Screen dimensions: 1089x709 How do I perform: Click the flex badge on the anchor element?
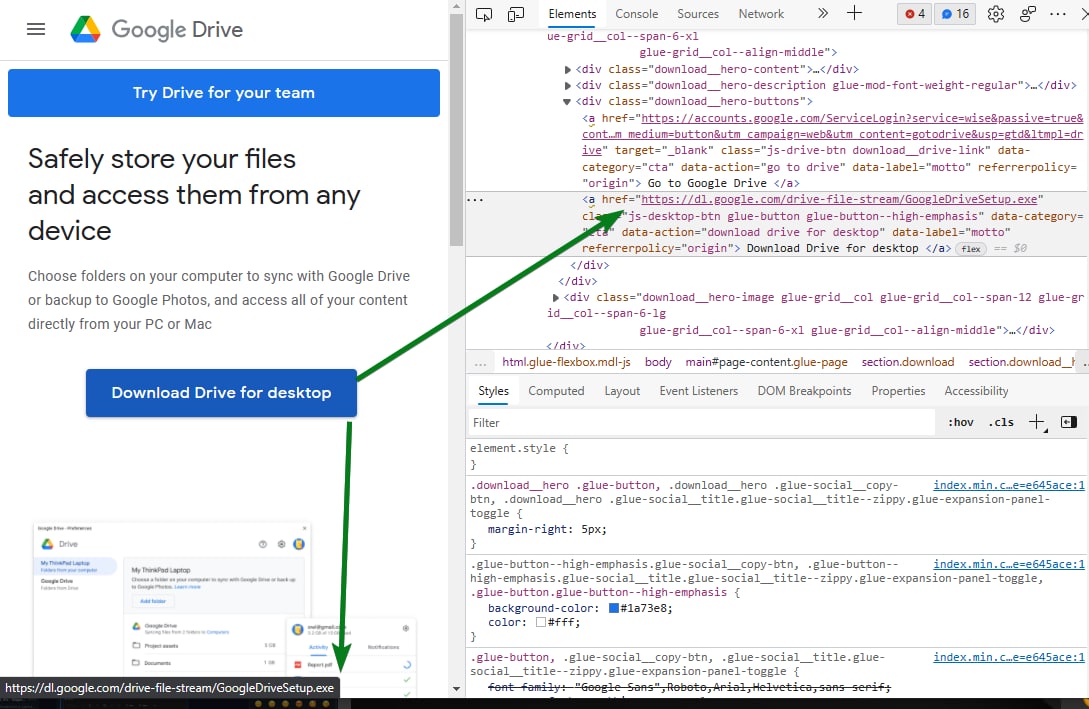(971, 249)
